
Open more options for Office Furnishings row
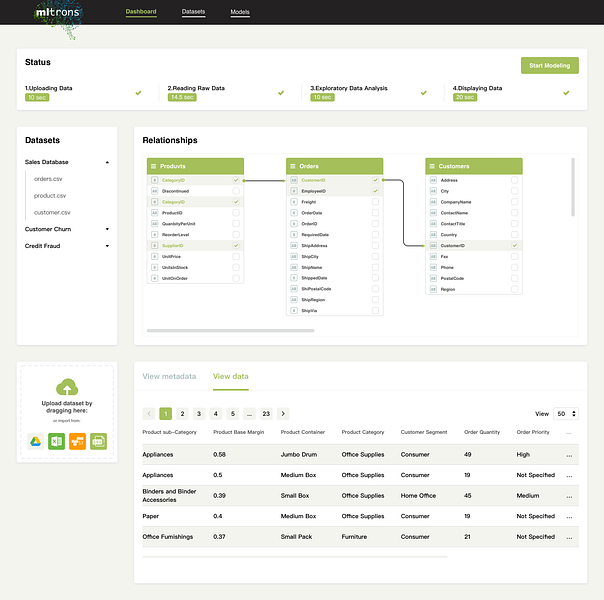569,537
